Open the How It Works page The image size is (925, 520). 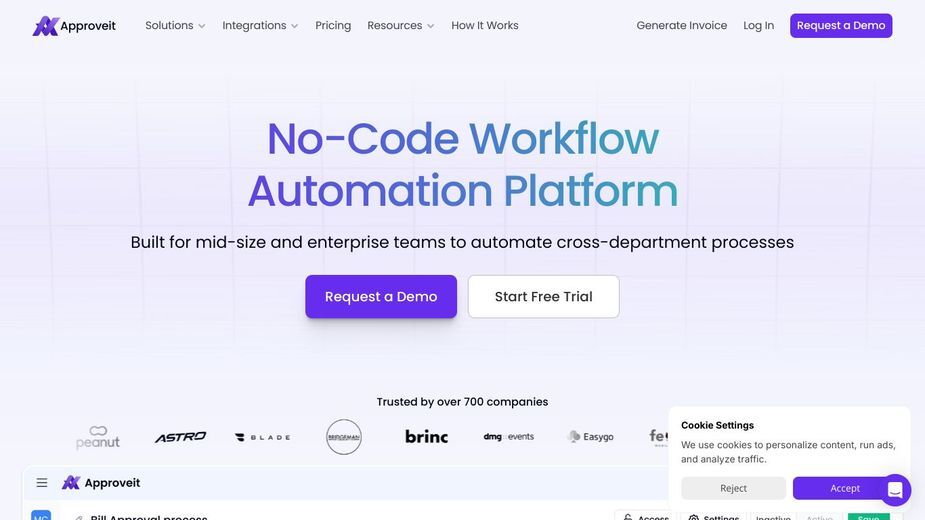tap(485, 25)
